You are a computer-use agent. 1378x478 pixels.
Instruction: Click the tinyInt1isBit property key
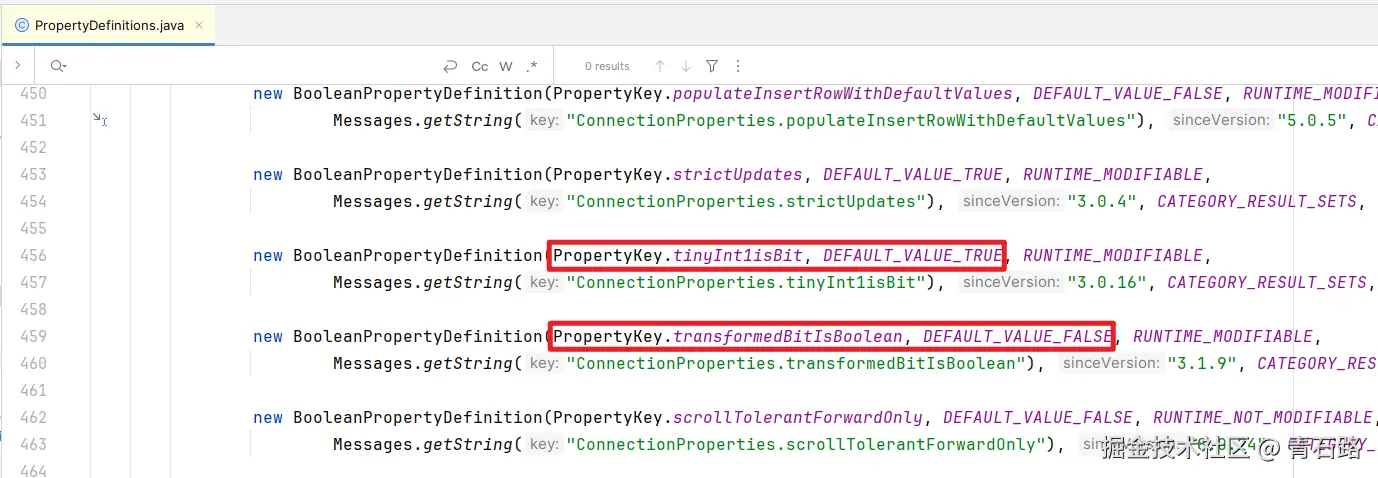point(737,255)
